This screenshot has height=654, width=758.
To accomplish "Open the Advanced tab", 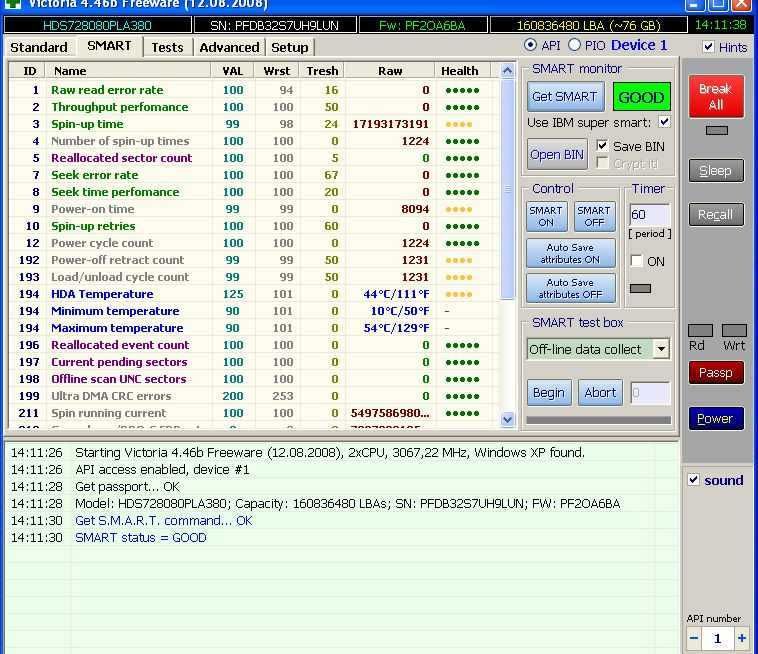I will tap(229, 47).
